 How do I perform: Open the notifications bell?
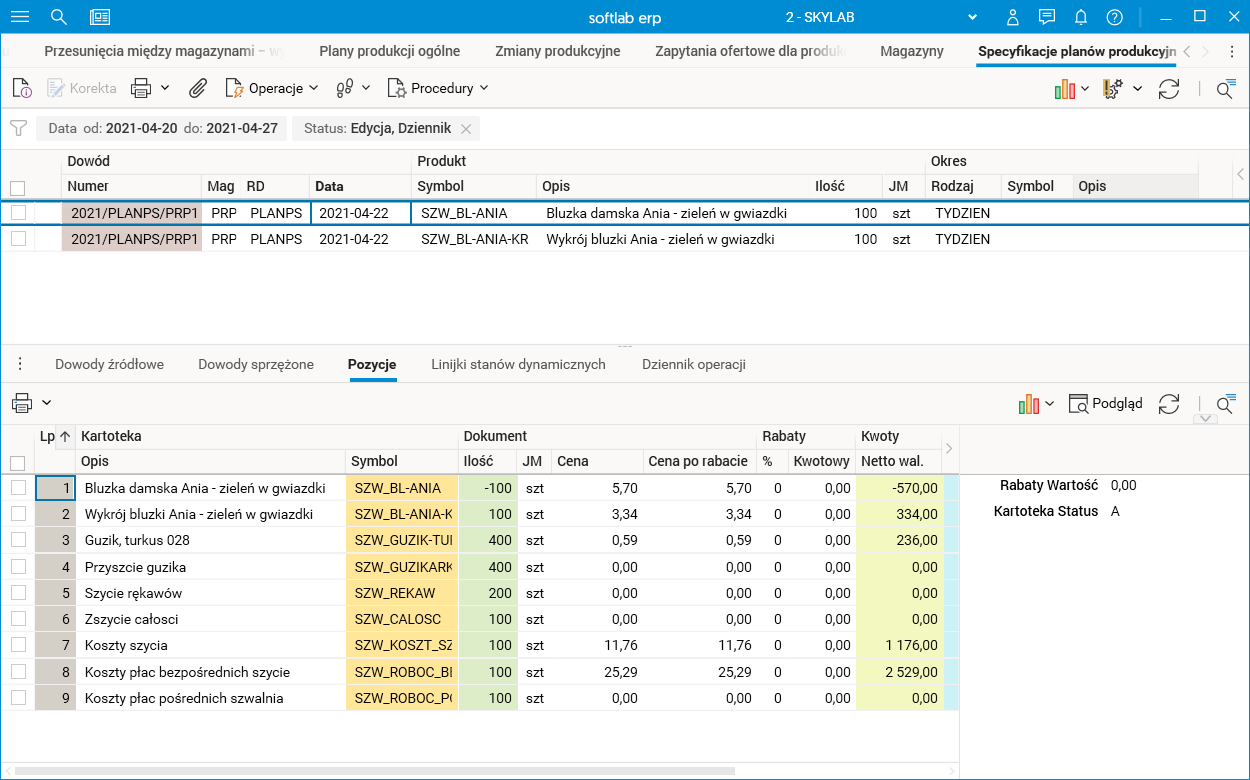1081,17
